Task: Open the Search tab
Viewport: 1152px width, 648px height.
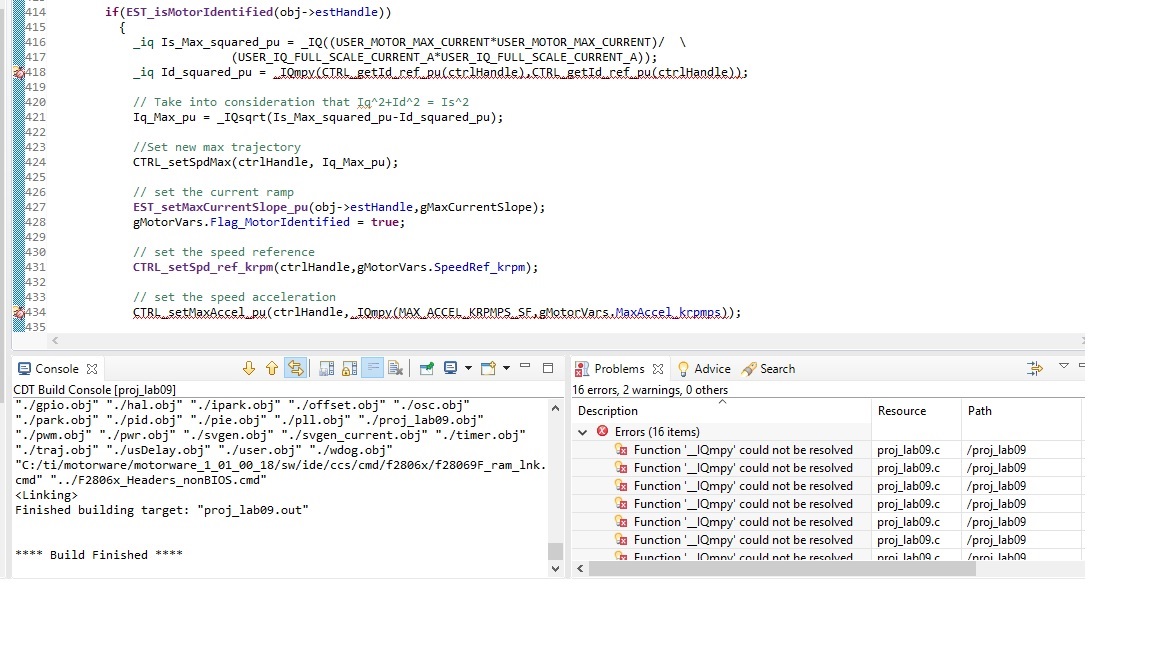Action: click(768, 369)
